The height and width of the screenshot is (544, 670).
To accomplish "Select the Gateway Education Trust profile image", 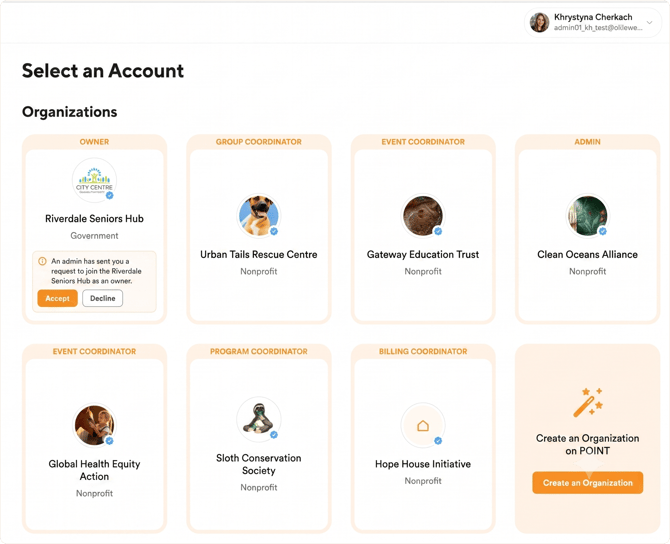I will 423,215.
